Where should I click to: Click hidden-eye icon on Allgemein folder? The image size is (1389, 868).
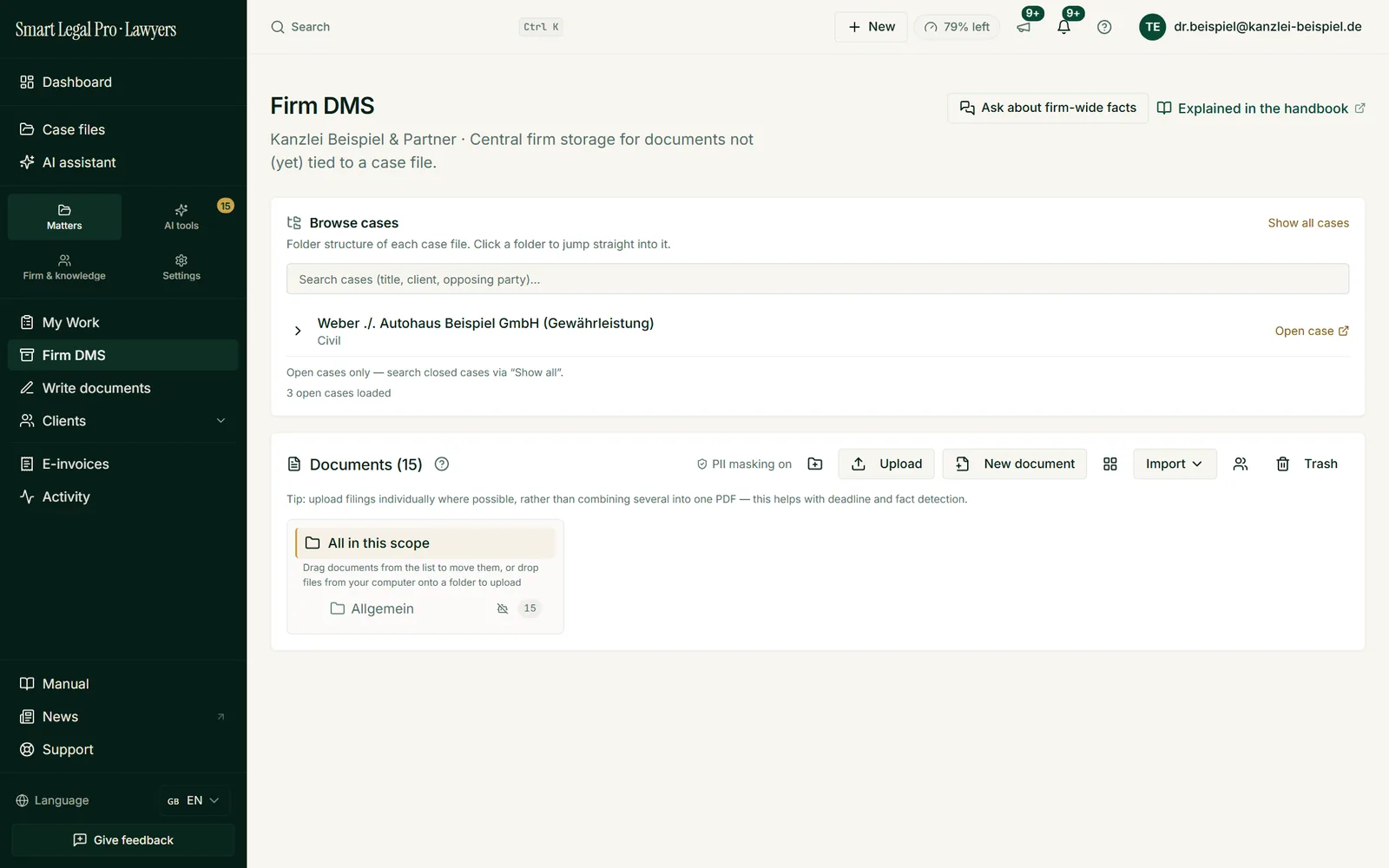502,608
